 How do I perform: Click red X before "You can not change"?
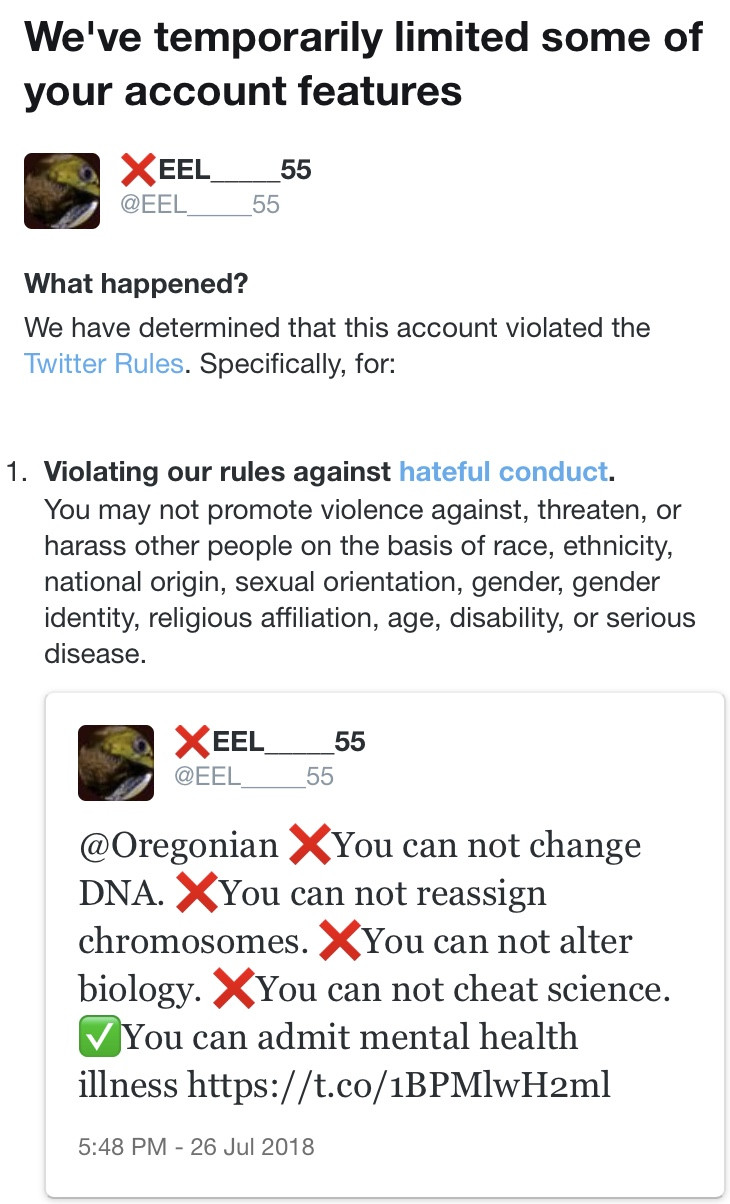(x=309, y=846)
